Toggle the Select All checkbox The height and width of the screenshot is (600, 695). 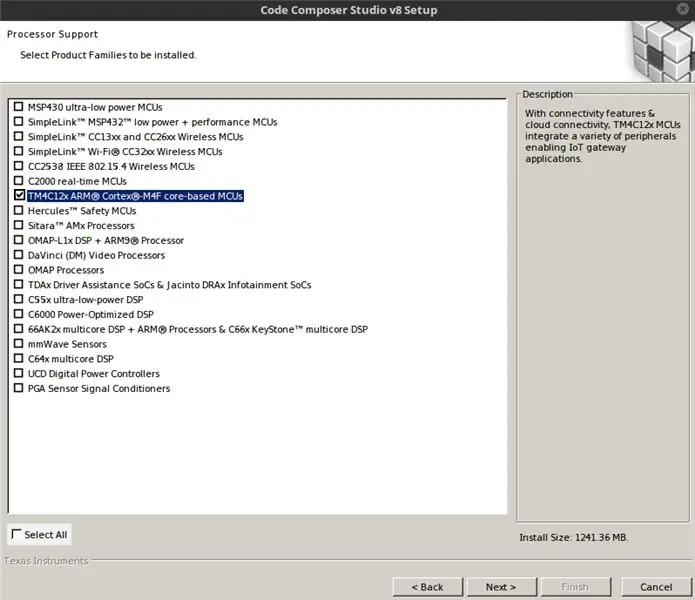point(16,534)
